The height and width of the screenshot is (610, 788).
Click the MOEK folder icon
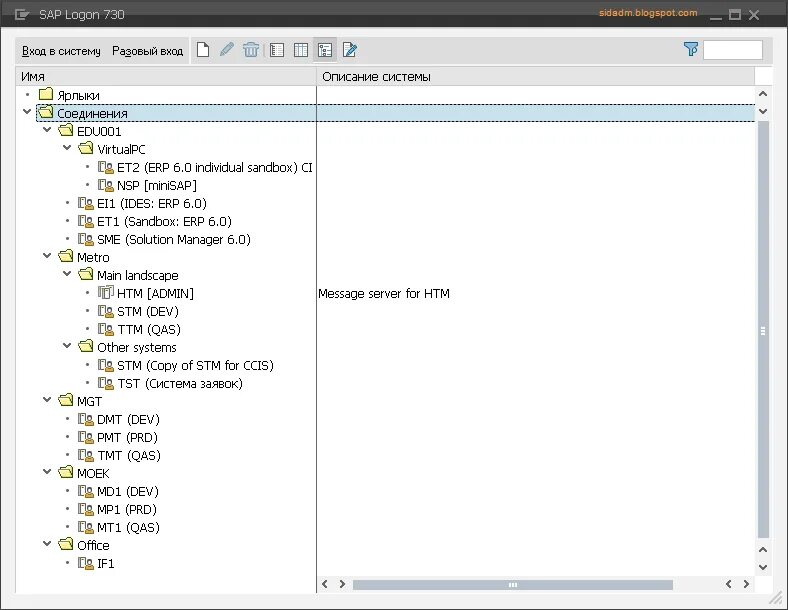pos(66,472)
